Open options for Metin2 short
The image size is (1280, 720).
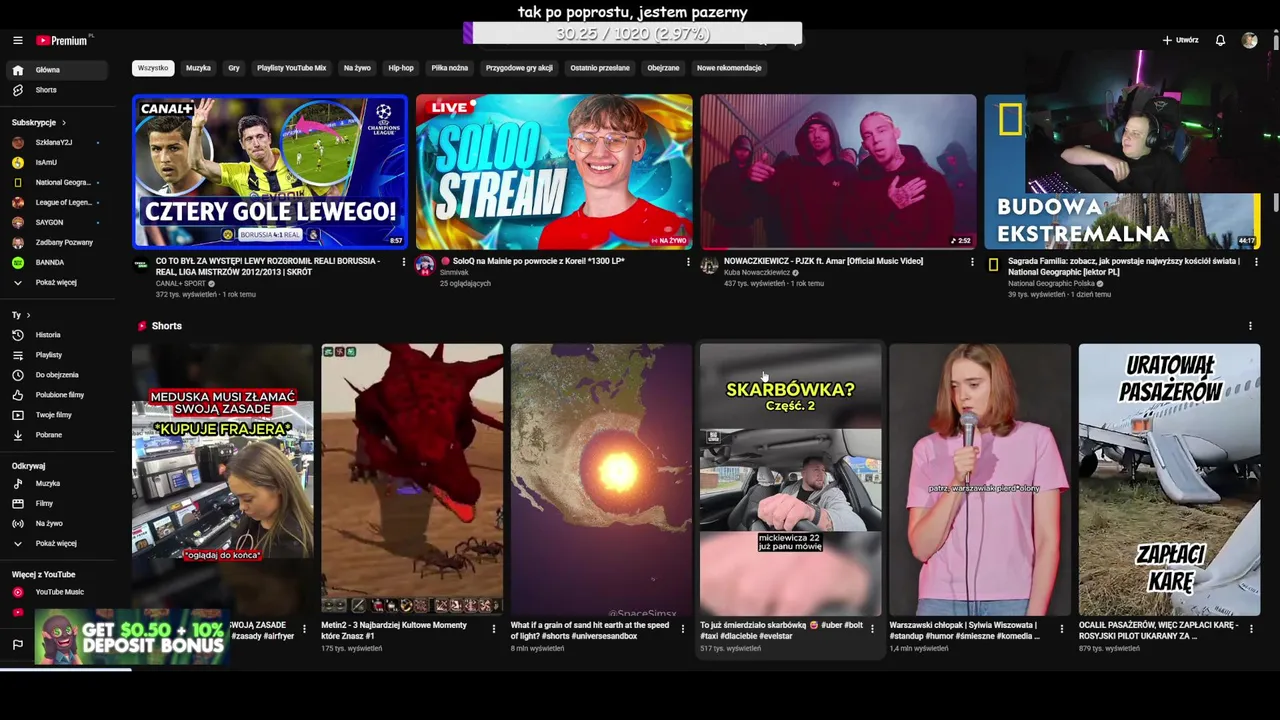coord(493,629)
